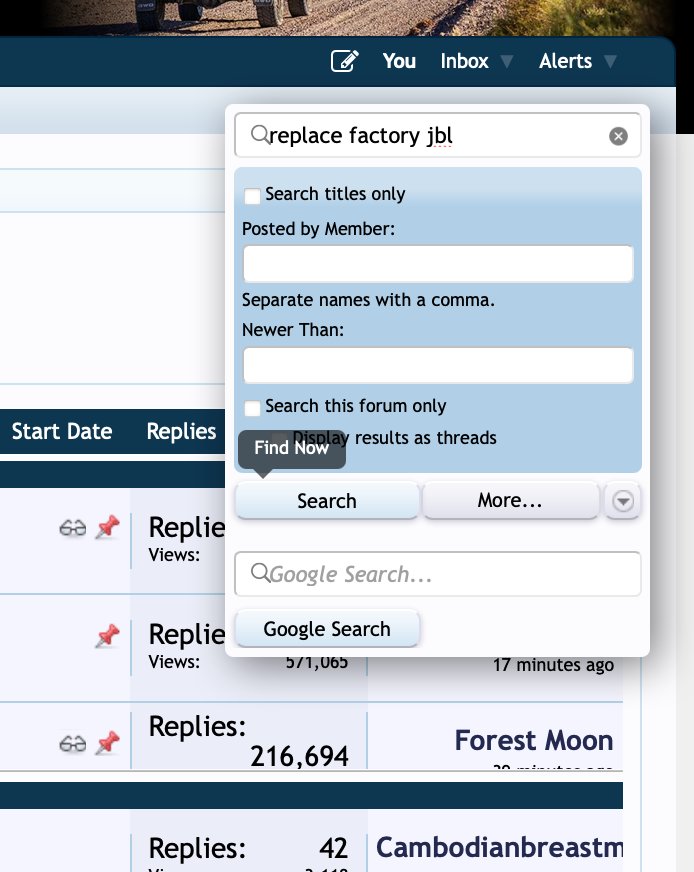Focus the replace factory jbl search field
Viewport: 694px width, 872px height.
click(x=438, y=135)
